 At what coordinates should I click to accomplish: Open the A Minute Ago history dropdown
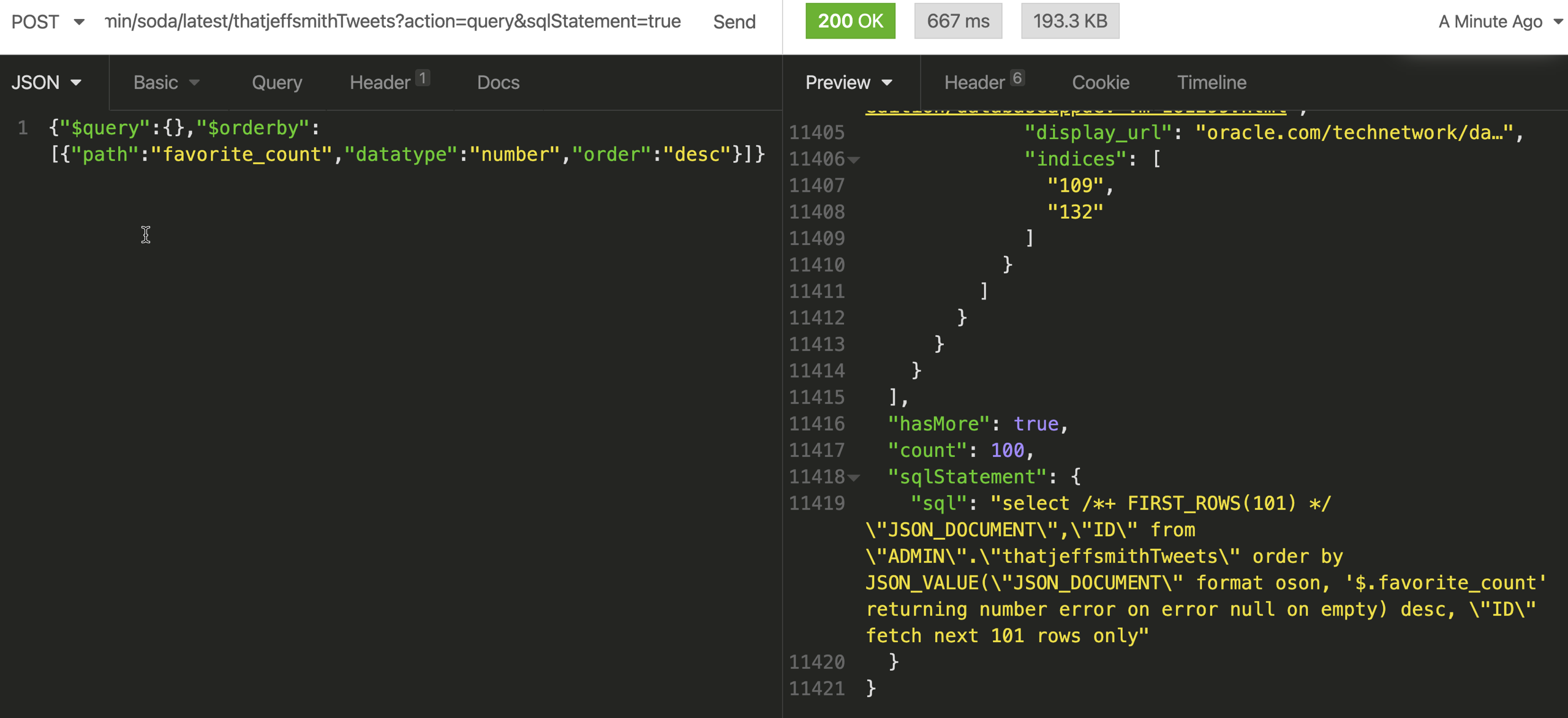pos(1500,22)
